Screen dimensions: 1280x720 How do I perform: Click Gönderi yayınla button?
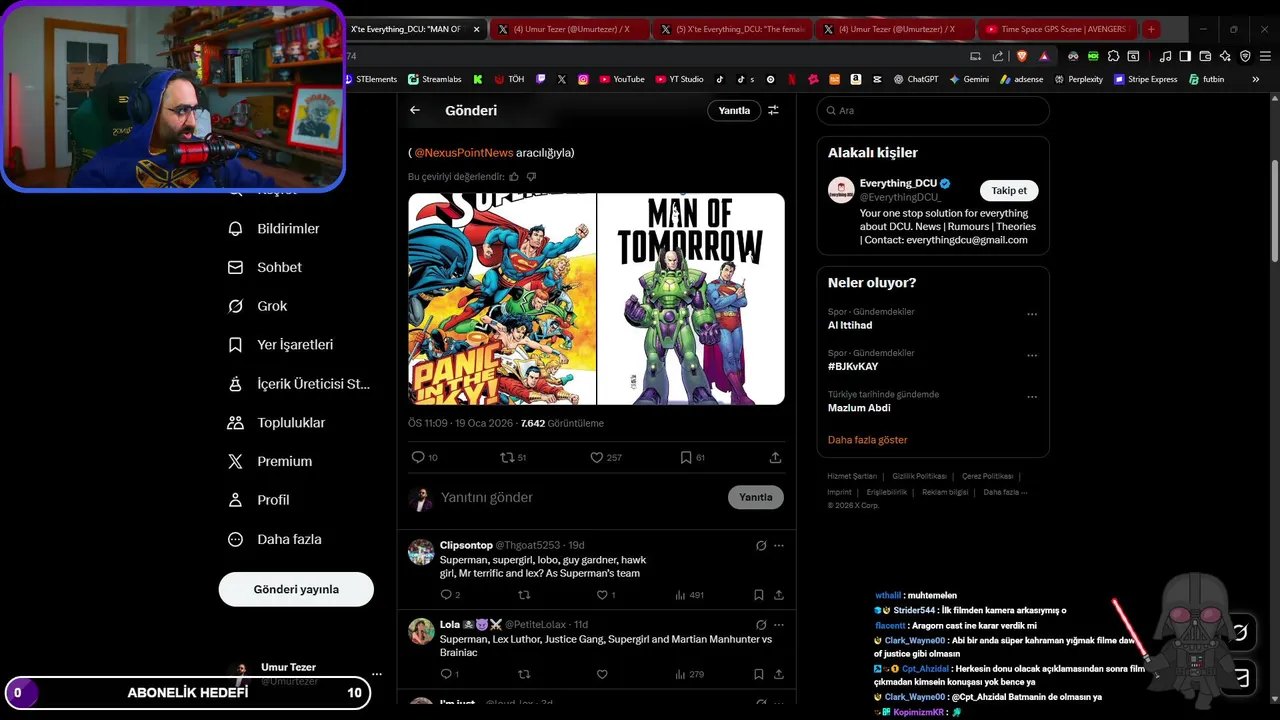[x=296, y=589]
